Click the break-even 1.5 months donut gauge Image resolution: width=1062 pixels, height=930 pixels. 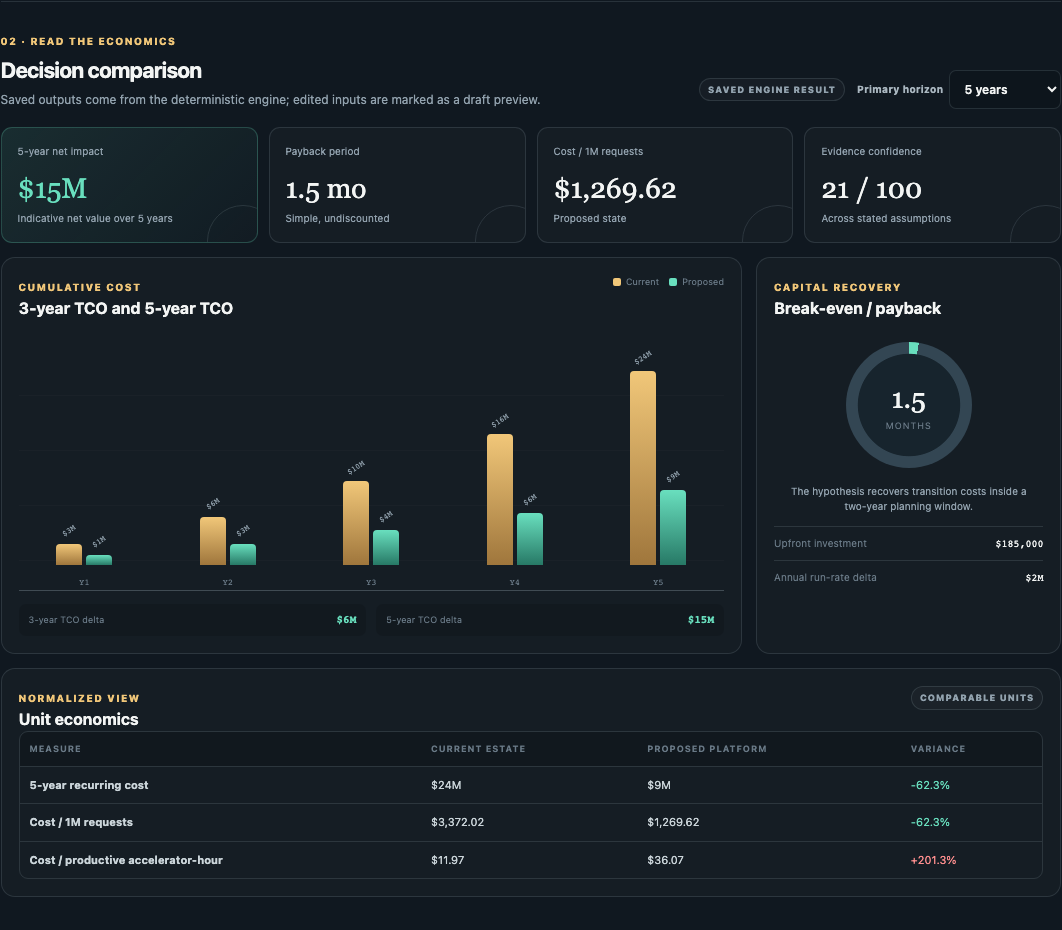pos(908,405)
